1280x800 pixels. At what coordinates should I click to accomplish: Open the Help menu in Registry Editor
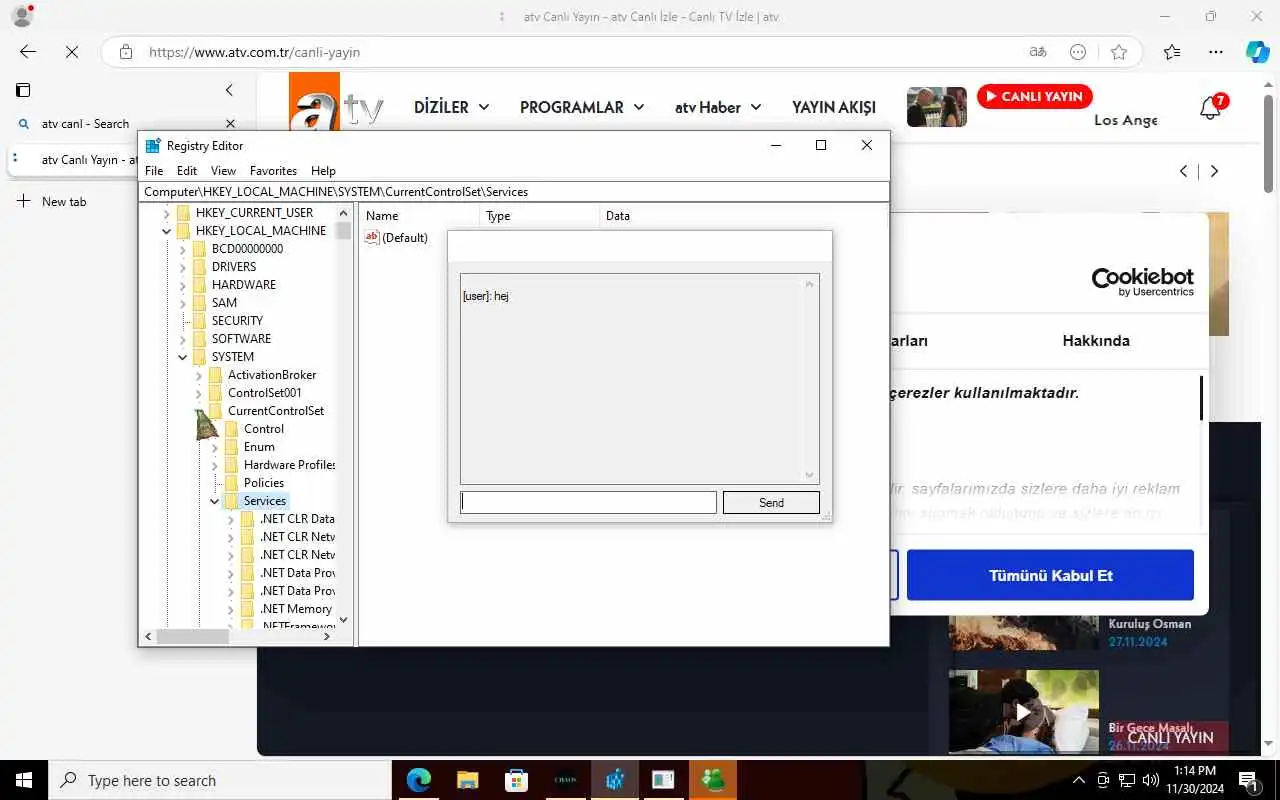(x=323, y=171)
